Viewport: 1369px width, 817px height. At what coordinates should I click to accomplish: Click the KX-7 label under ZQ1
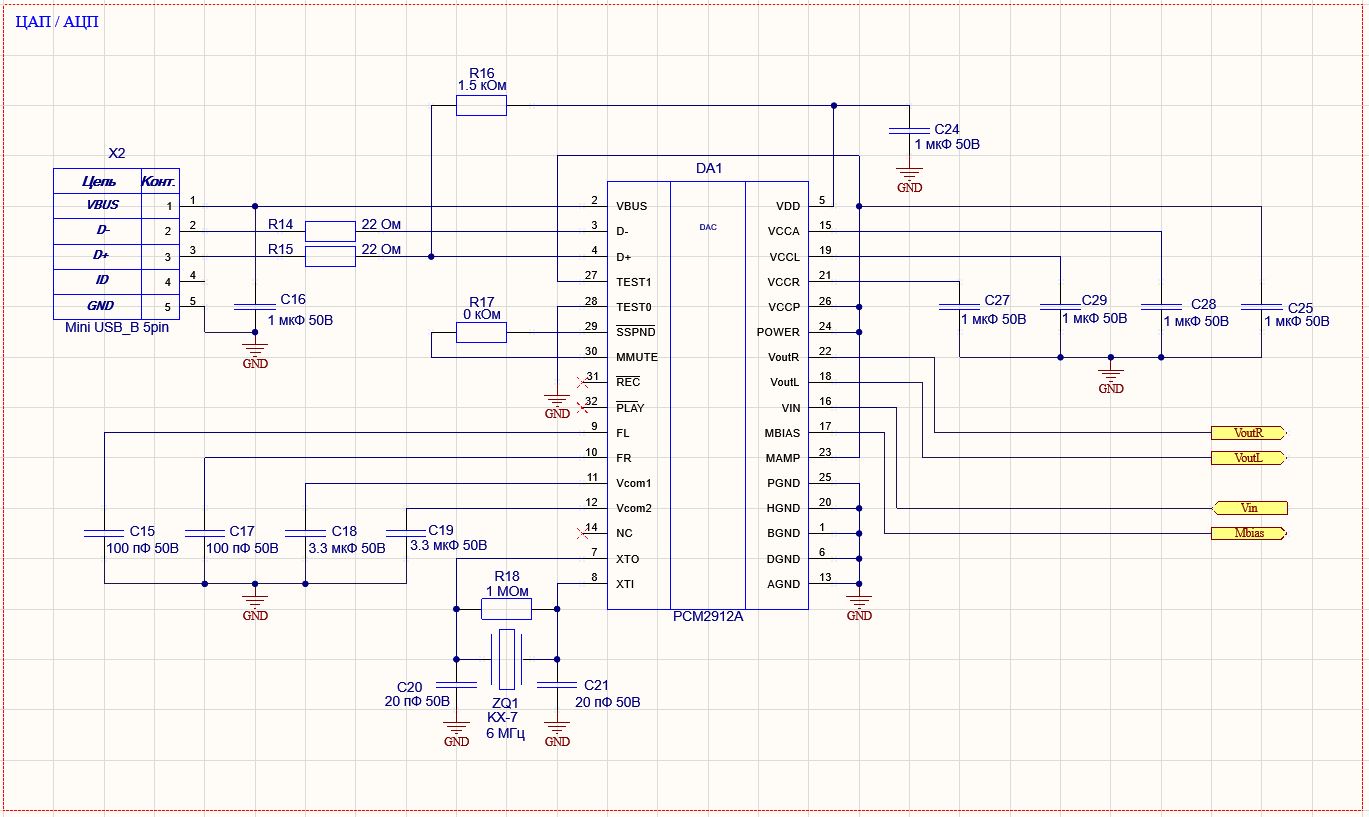(502, 718)
